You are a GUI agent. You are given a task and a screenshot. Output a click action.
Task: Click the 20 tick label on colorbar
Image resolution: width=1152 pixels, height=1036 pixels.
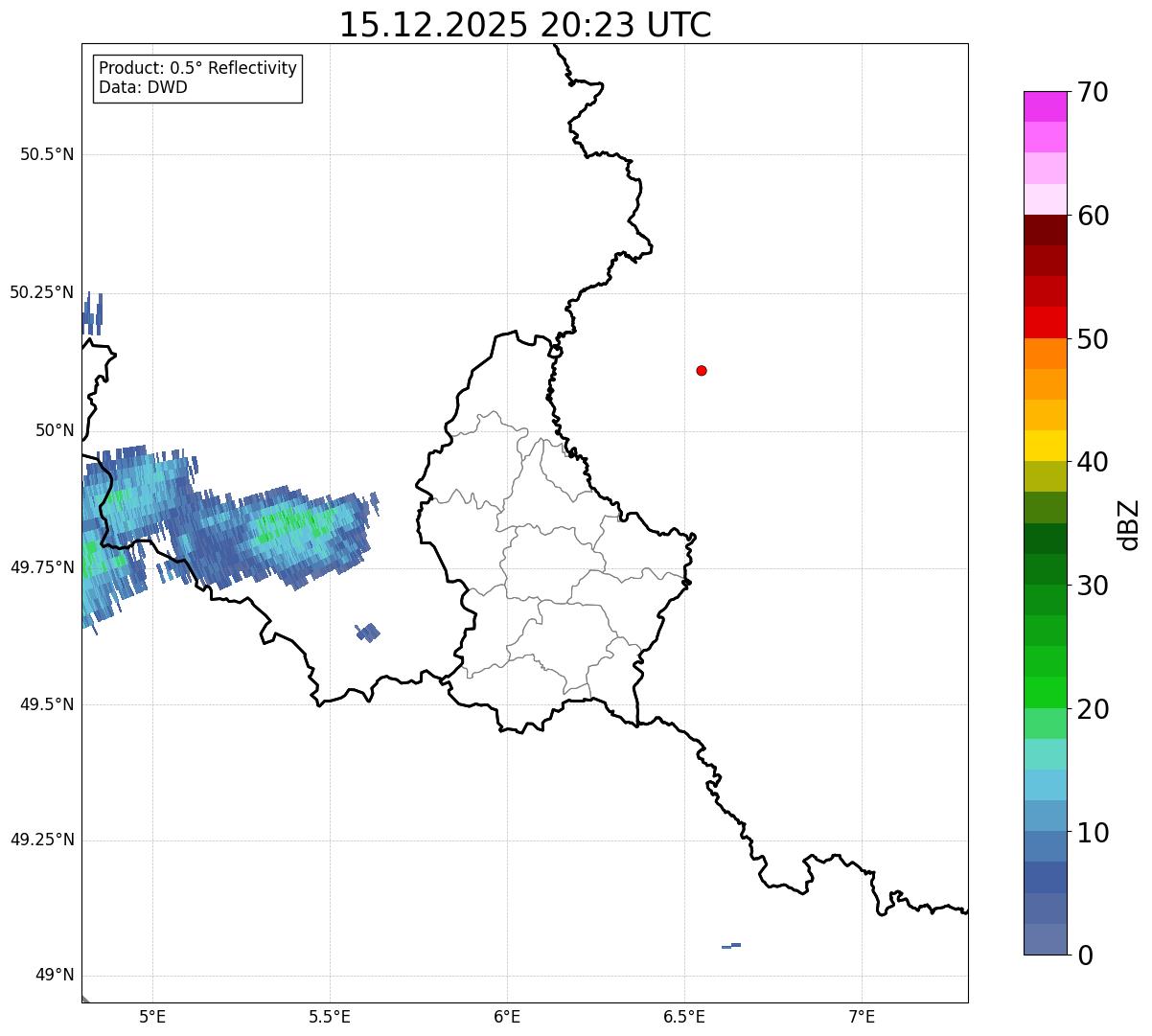[1093, 709]
